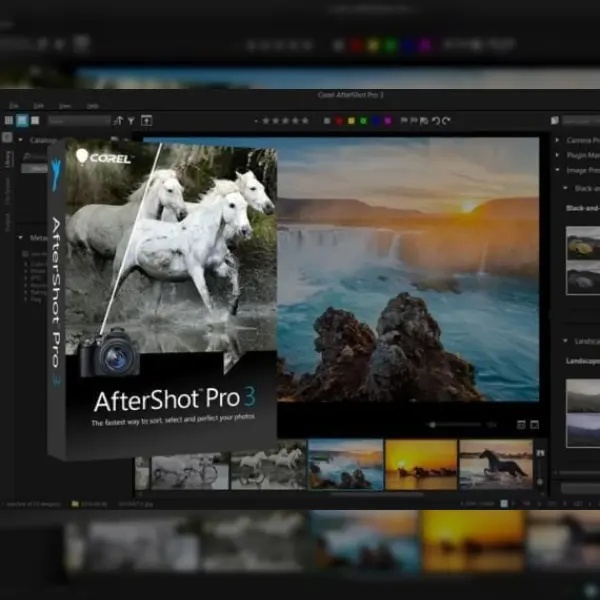The height and width of the screenshot is (600, 600).
Task: Click the sort arrow icon in toolbar
Action: point(117,121)
